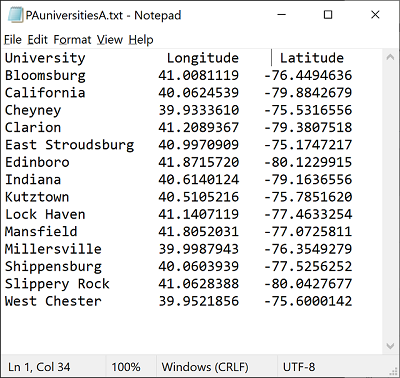This screenshot has height=378, width=400.
Task: Click value 40.6140124
Action: click(x=199, y=179)
